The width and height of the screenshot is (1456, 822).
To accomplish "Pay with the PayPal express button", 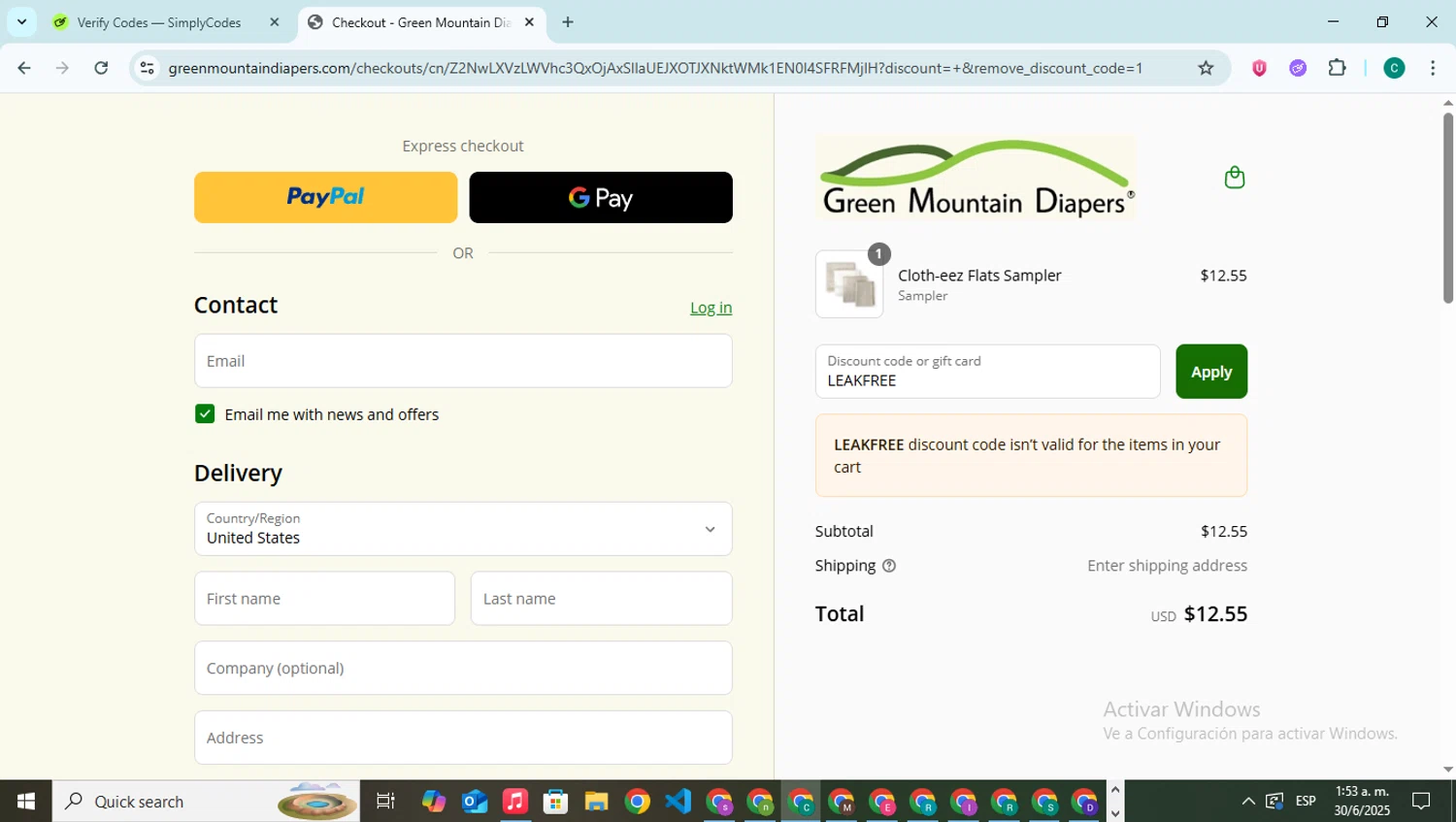I will (325, 198).
